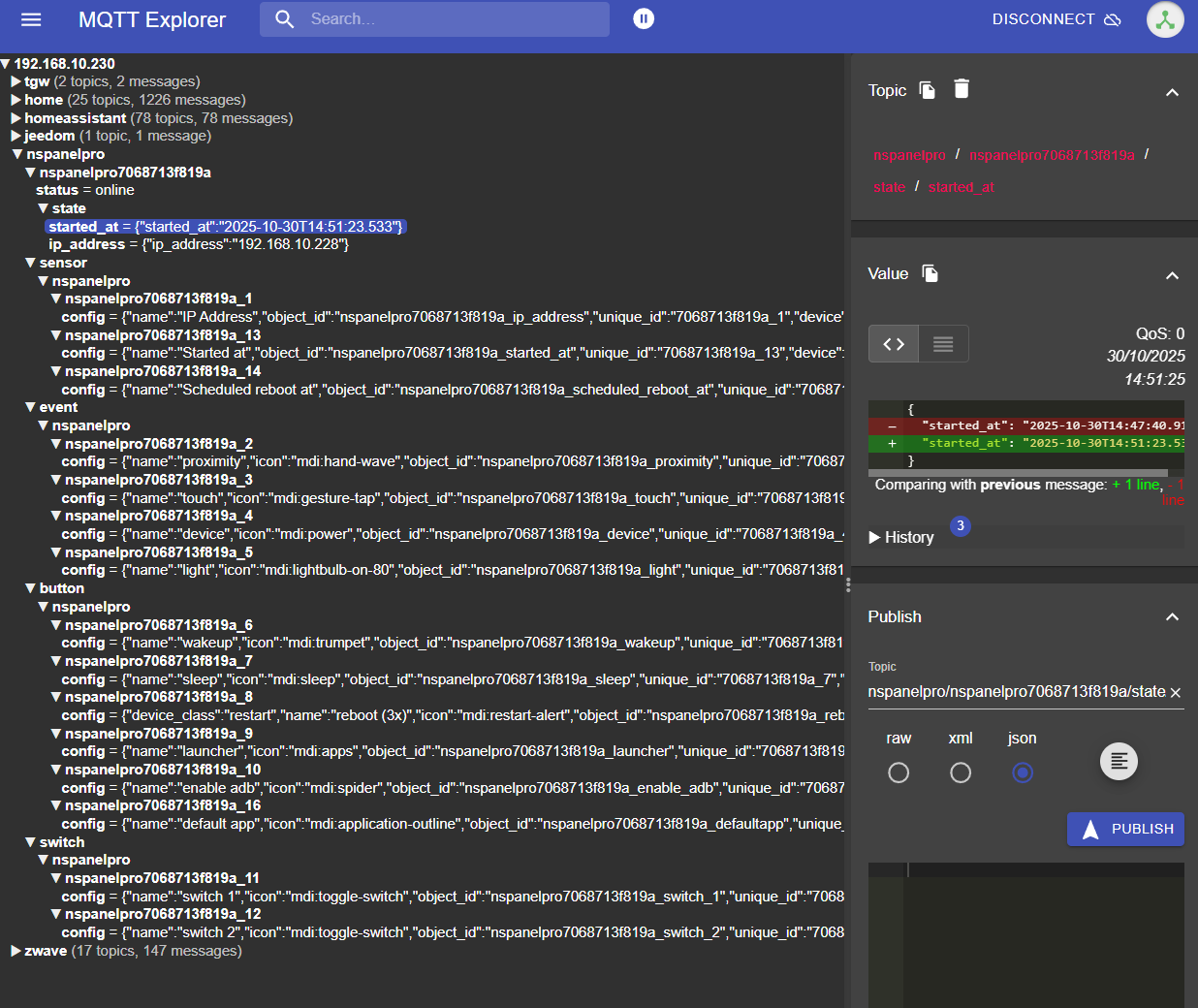Select the json payload format
This screenshot has width=1198, height=1008.
[x=1023, y=772]
